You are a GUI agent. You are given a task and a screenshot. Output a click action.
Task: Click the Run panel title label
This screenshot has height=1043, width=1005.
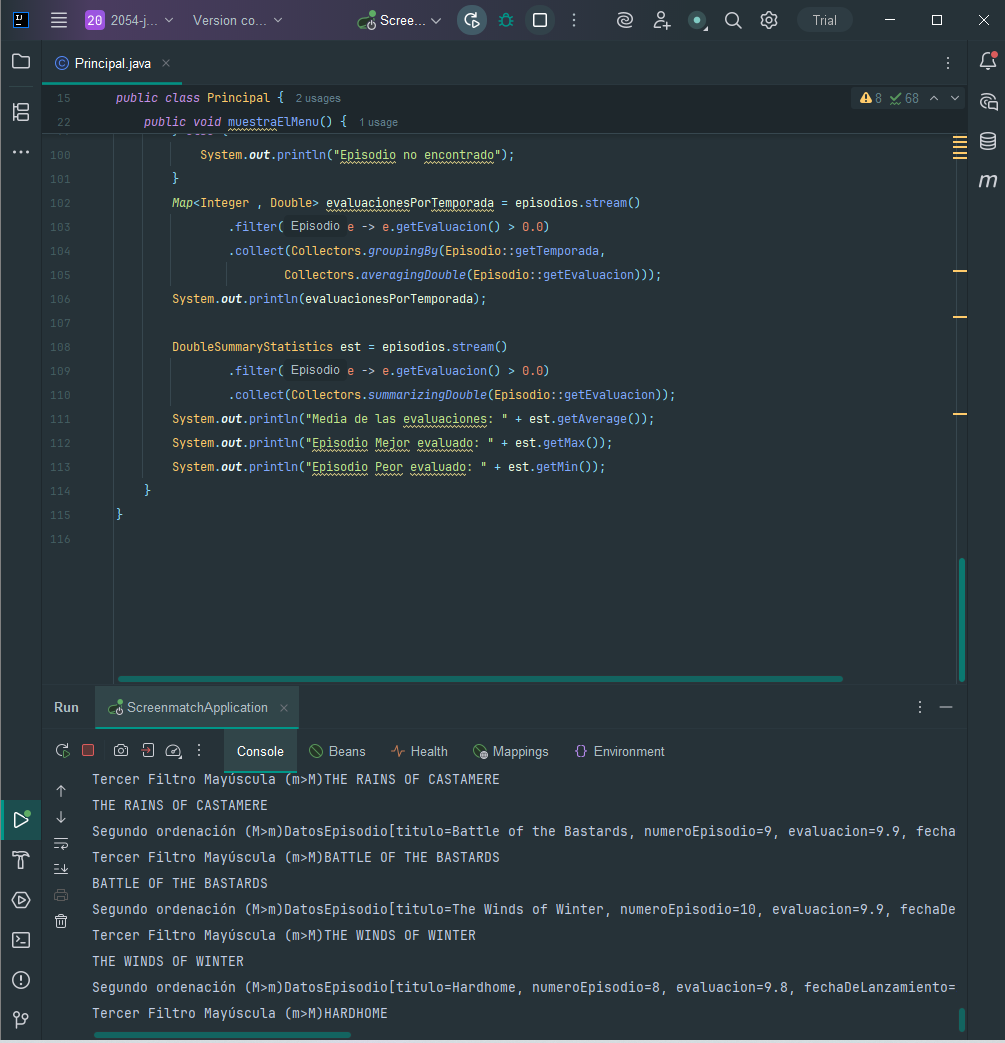click(67, 708)
